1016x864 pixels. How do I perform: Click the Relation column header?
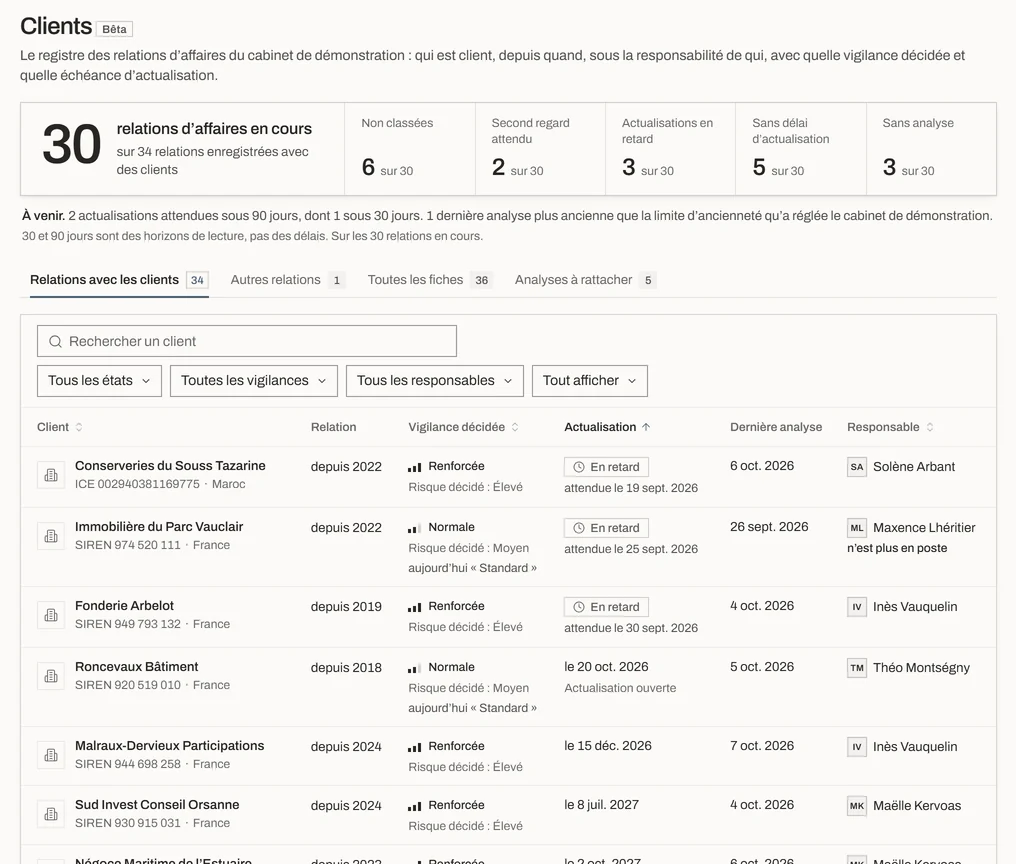click(x=333, y=427)
